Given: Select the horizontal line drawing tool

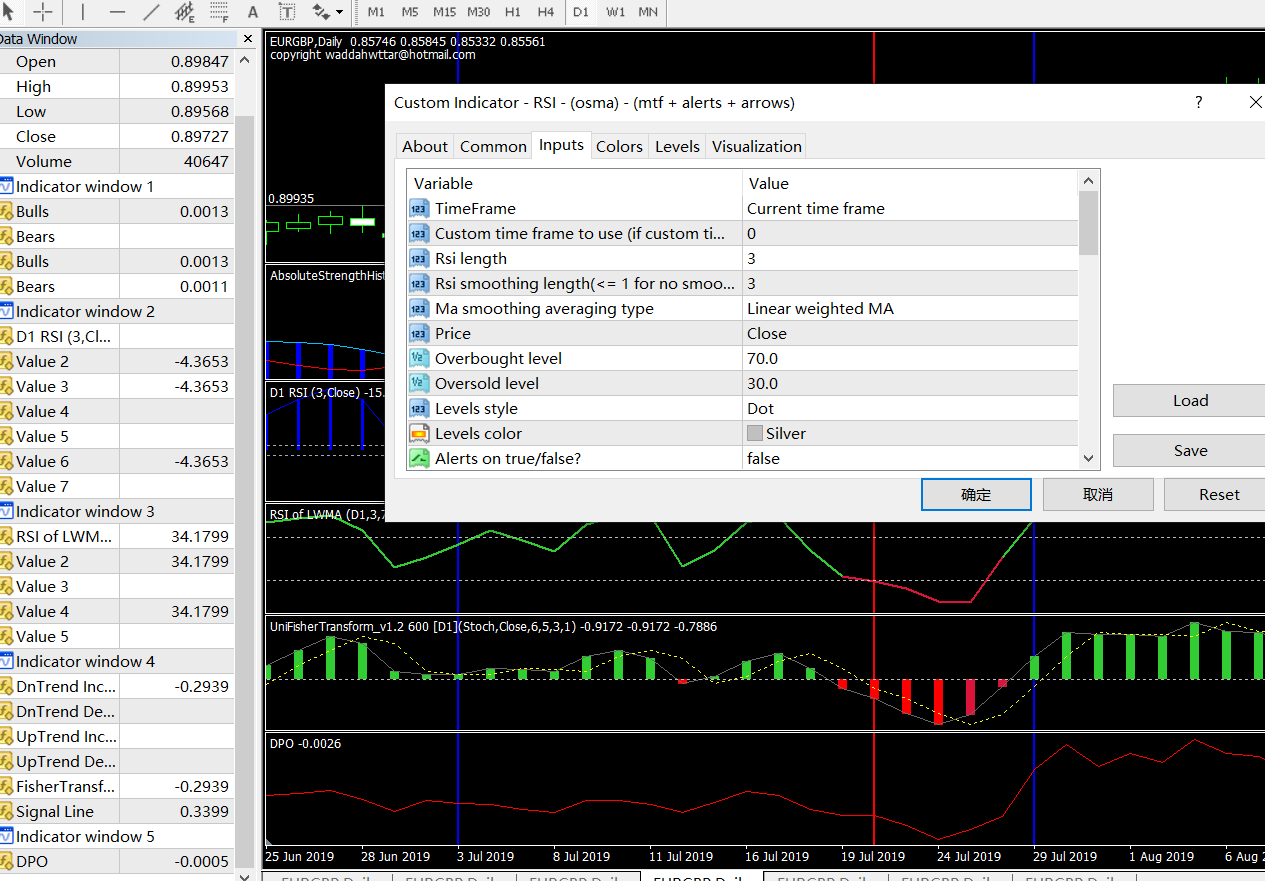Looking at the screenshot, I should point(117,12).
